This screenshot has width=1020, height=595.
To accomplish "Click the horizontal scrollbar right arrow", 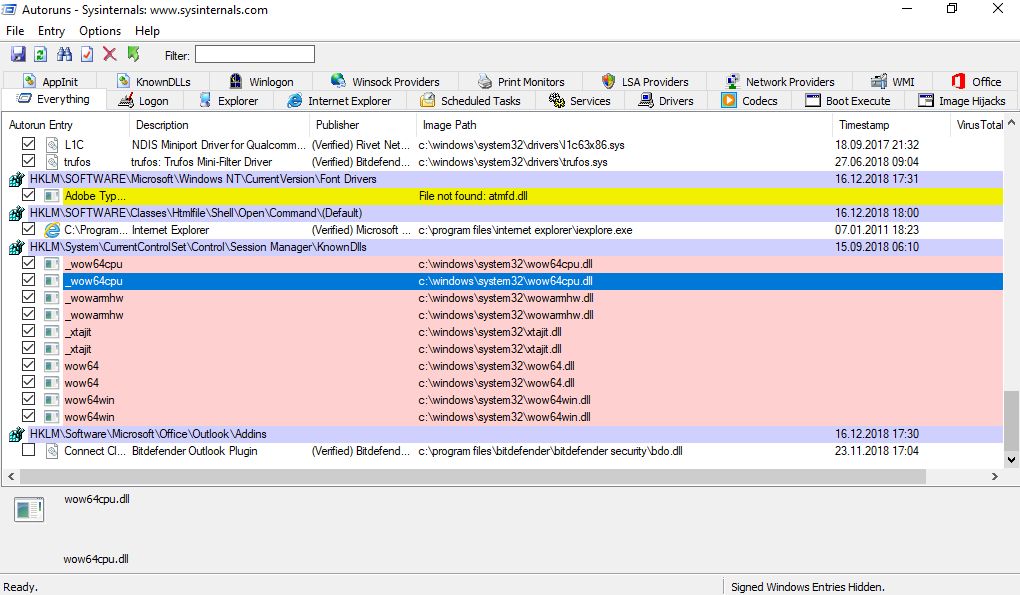I will point(995,477).
